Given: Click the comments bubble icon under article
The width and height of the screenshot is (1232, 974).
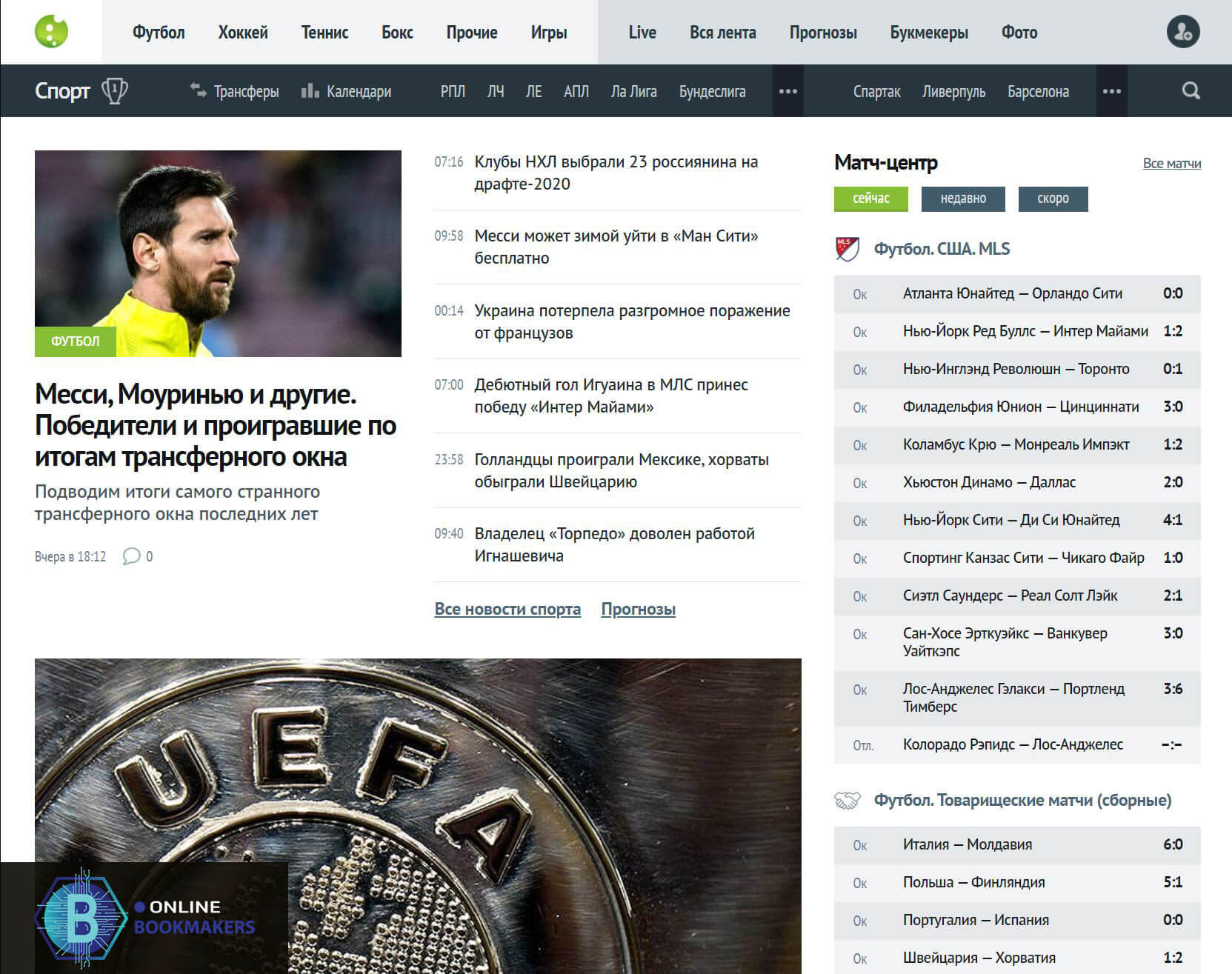Looking at the screenshot, I should 132,556.
